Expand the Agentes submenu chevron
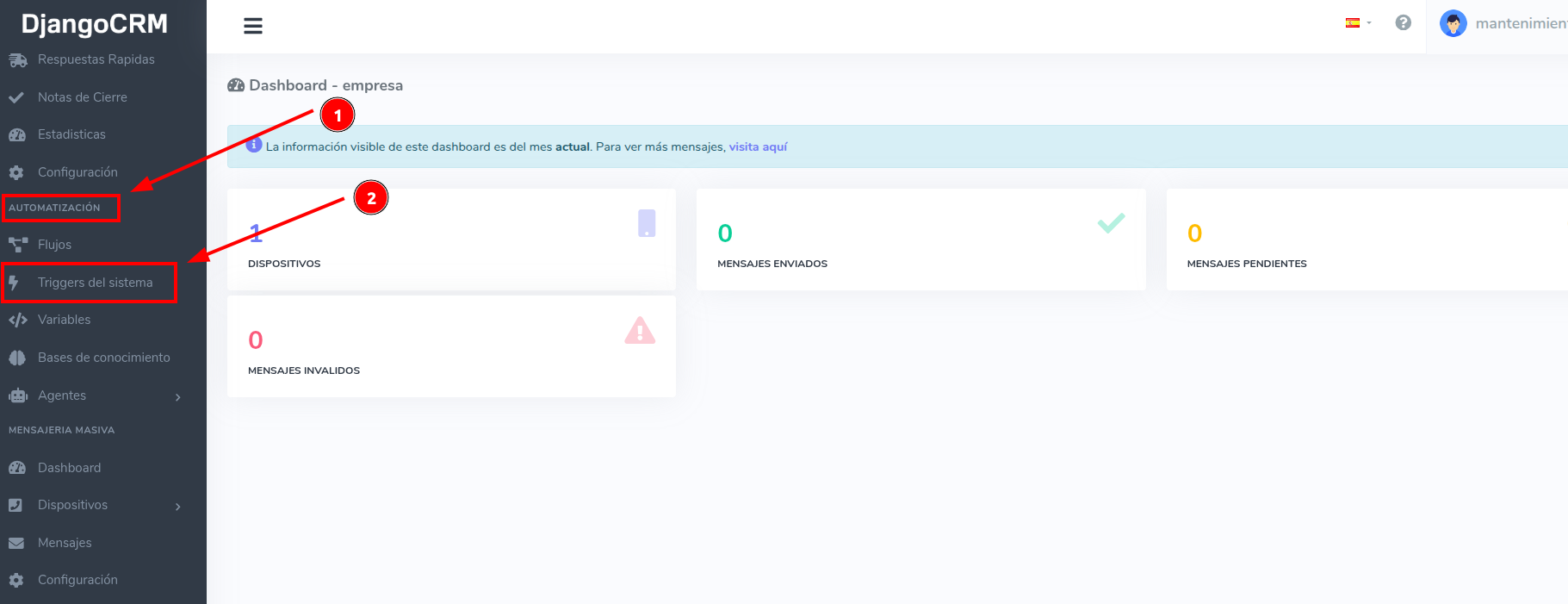The height and width of the screenshot is (604, 1568). click(178, 396)
